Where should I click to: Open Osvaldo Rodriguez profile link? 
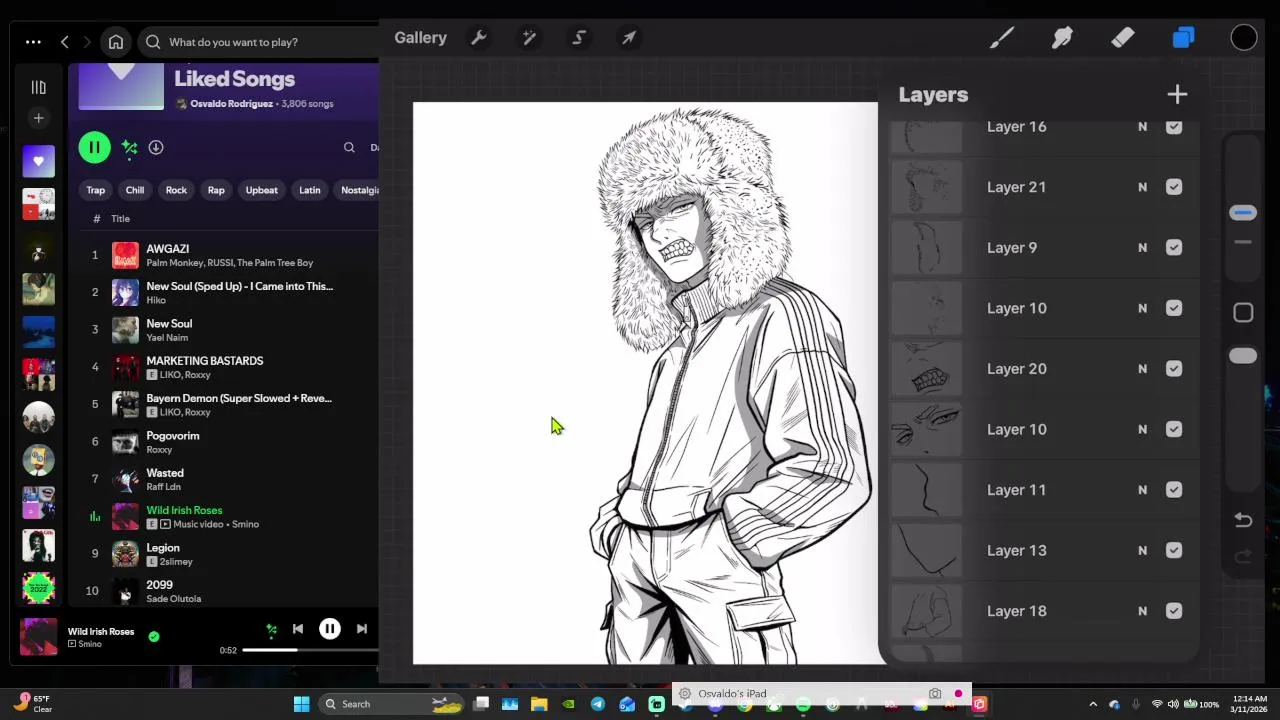tap(231, 104)
